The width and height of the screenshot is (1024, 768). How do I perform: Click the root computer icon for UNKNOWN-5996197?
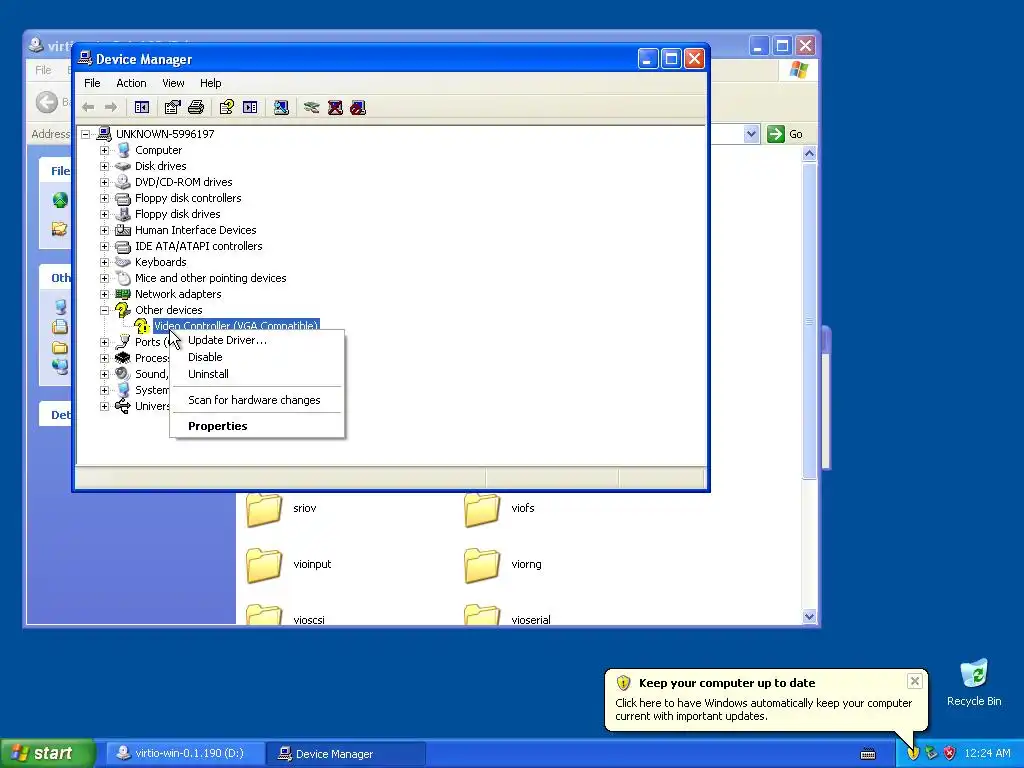pyautogui.click(x=104, y=134)
